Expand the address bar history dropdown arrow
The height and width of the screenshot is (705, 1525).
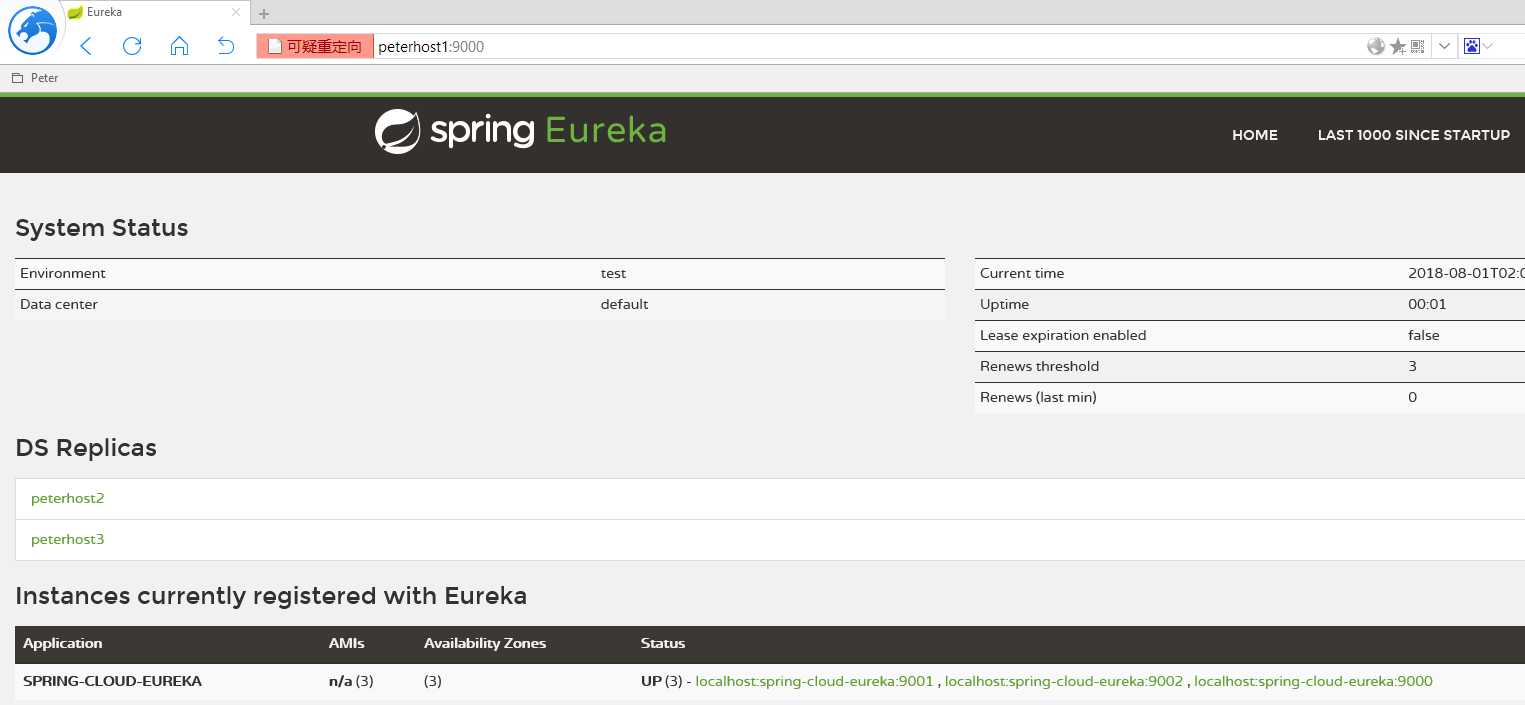point(1444,46)
